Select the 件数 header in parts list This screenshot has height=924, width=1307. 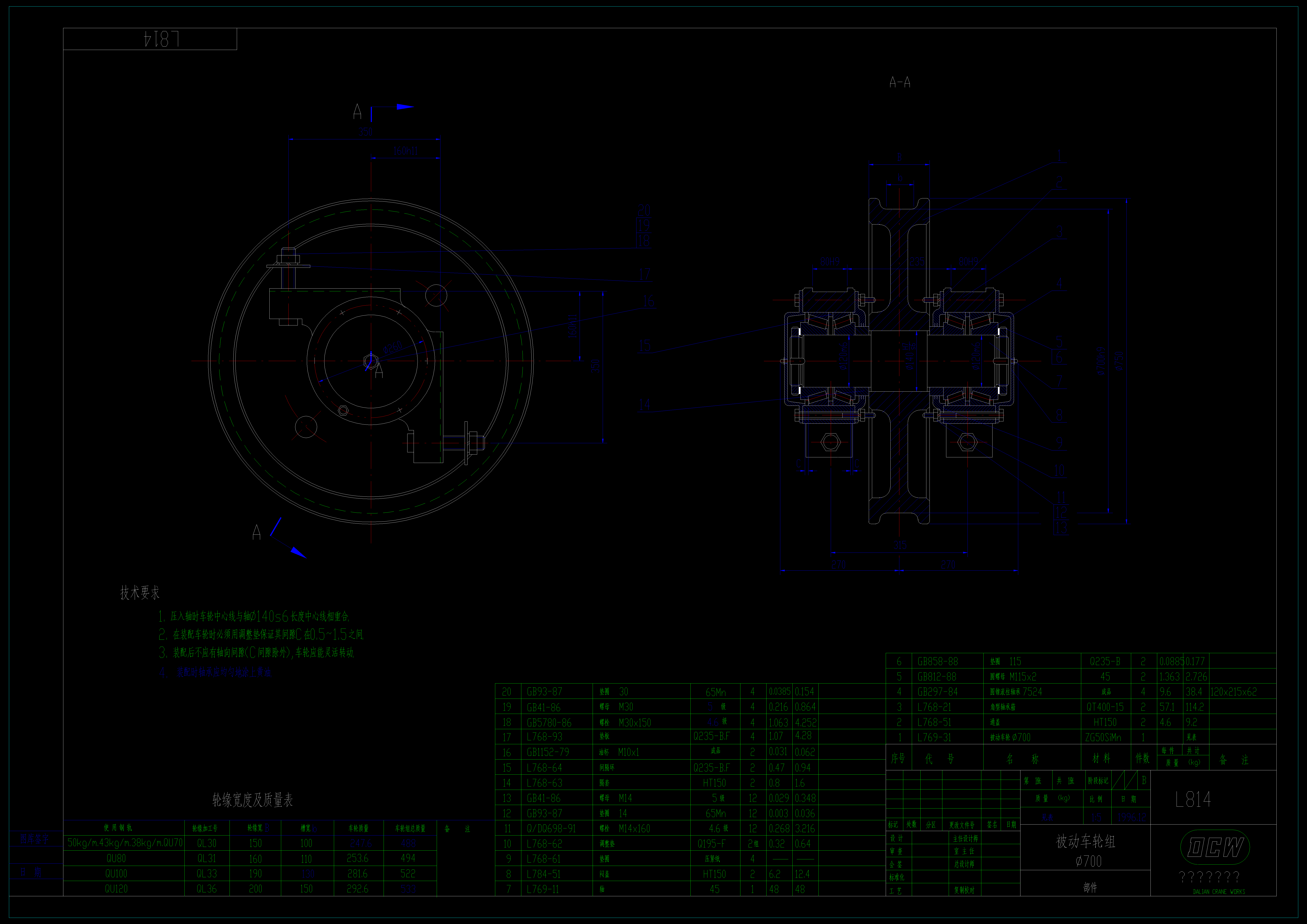pos(1142,758)
